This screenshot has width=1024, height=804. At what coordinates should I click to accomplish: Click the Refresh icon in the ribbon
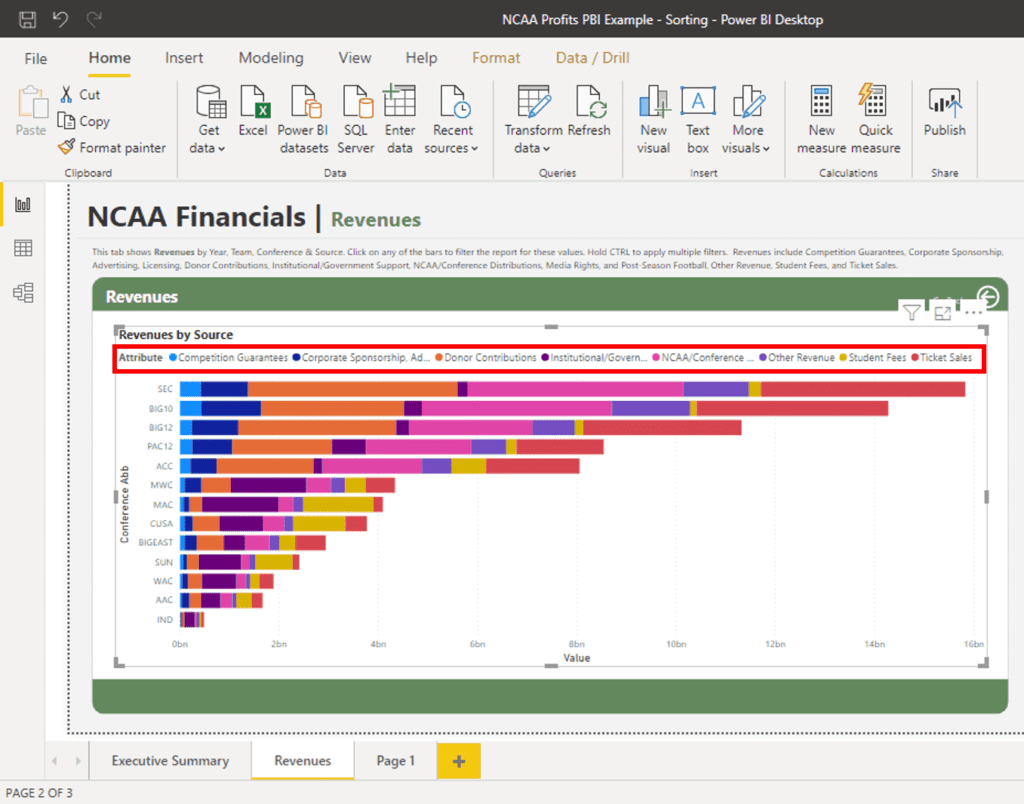590,115
